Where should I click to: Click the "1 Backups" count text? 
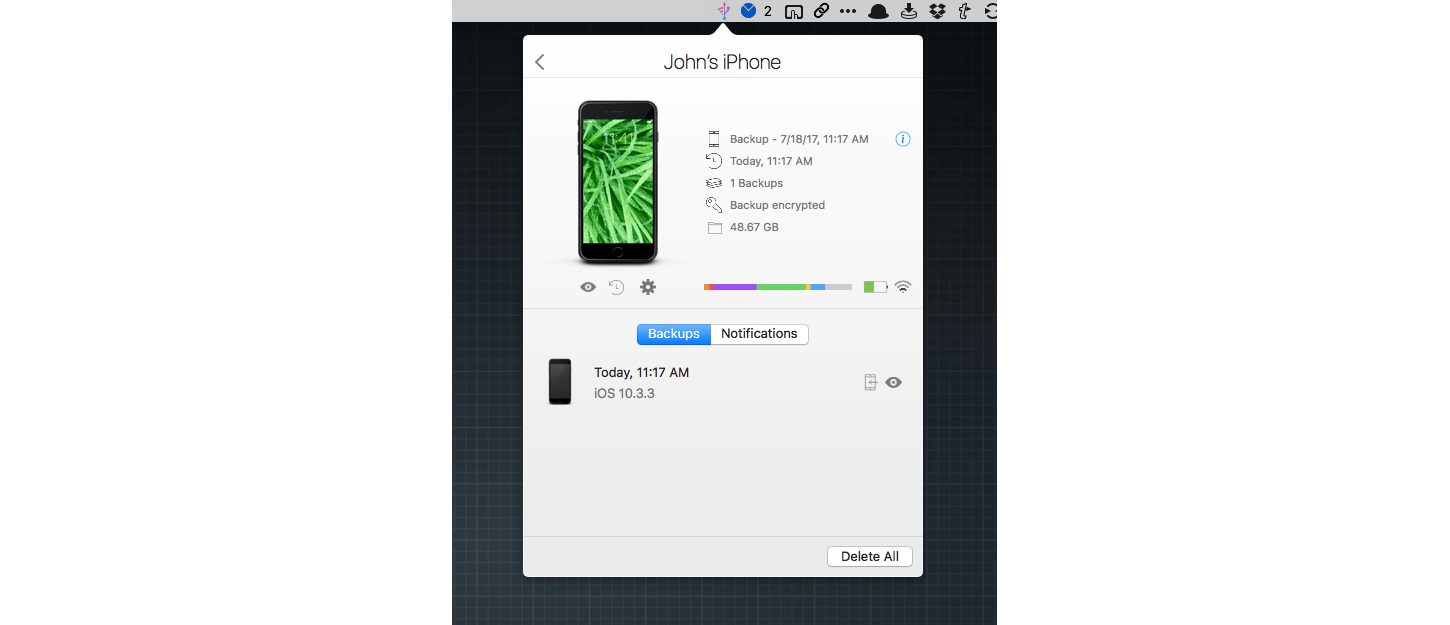click(x=756, y=183)
